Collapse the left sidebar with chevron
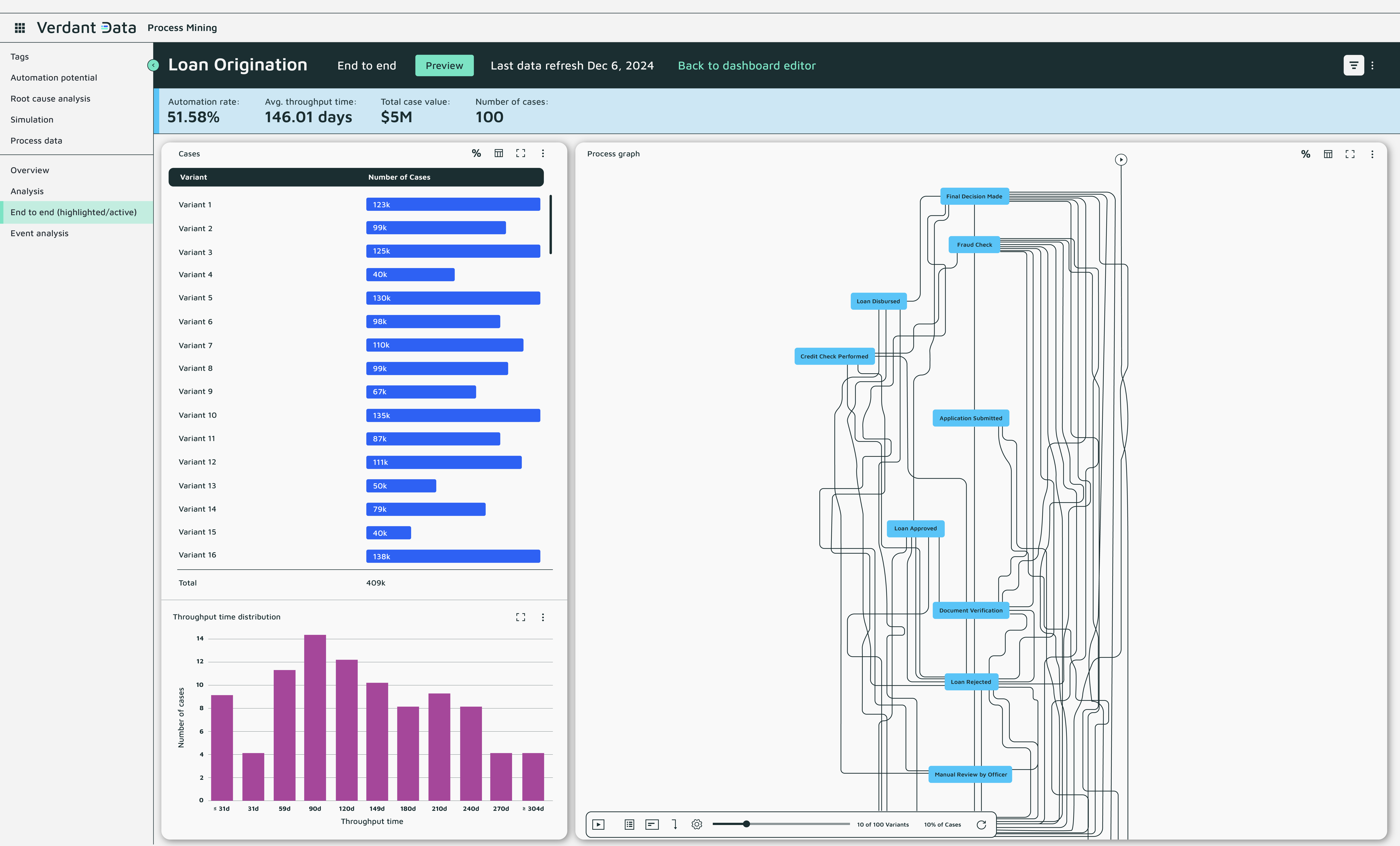This screenshot has height=846, width=1400. pos(153,65)
